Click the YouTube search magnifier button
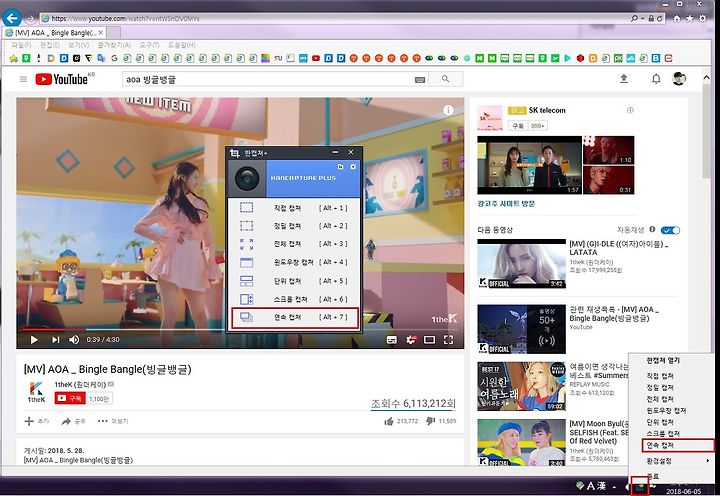This screenshot has height=496, width=720. (445, 79)
